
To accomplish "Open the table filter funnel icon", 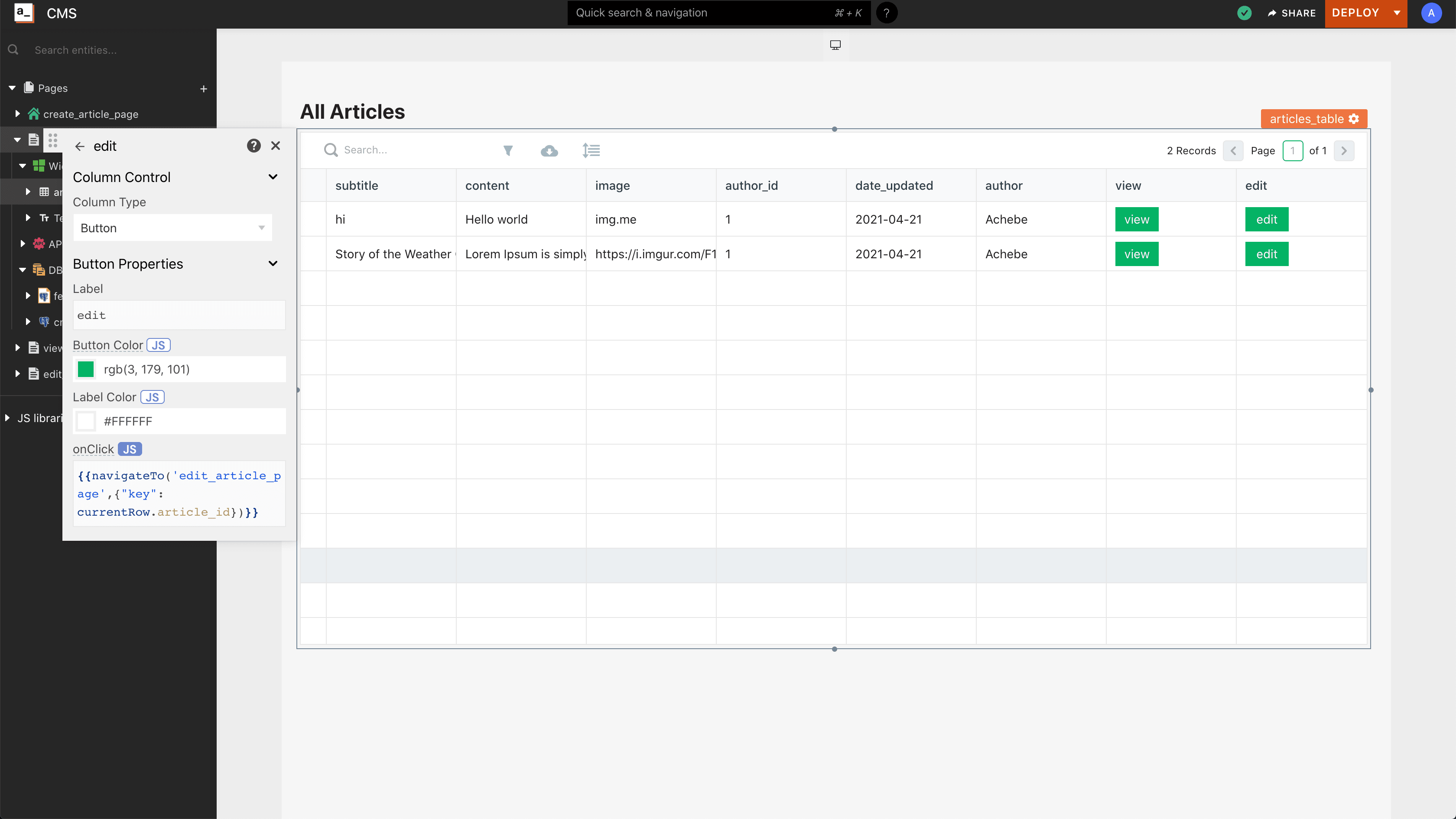I will (507, 150).
